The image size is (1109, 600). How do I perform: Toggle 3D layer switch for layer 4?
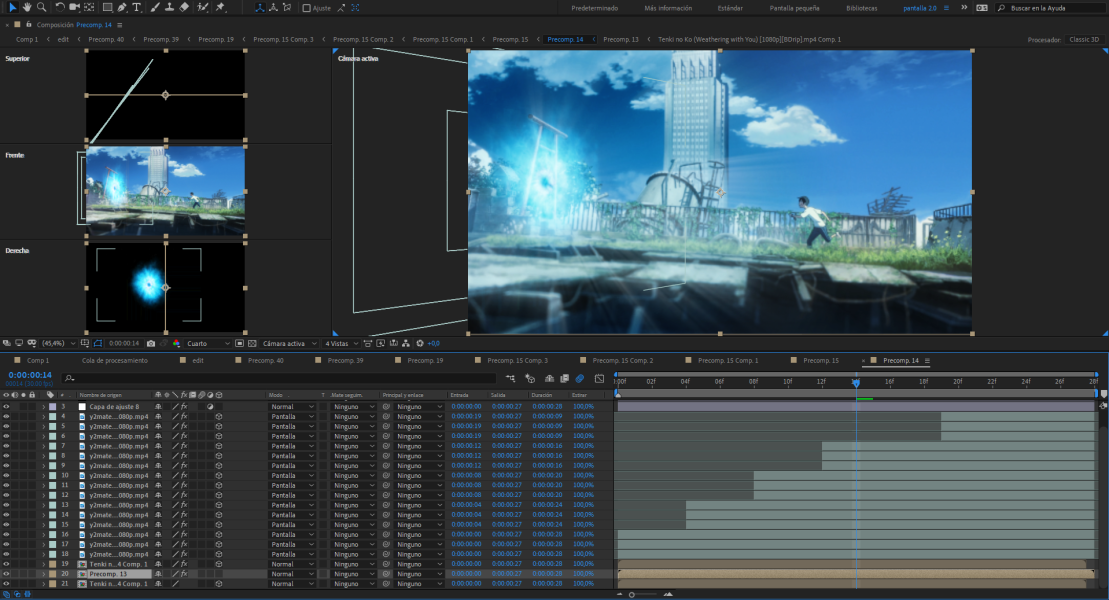point(219,417)
